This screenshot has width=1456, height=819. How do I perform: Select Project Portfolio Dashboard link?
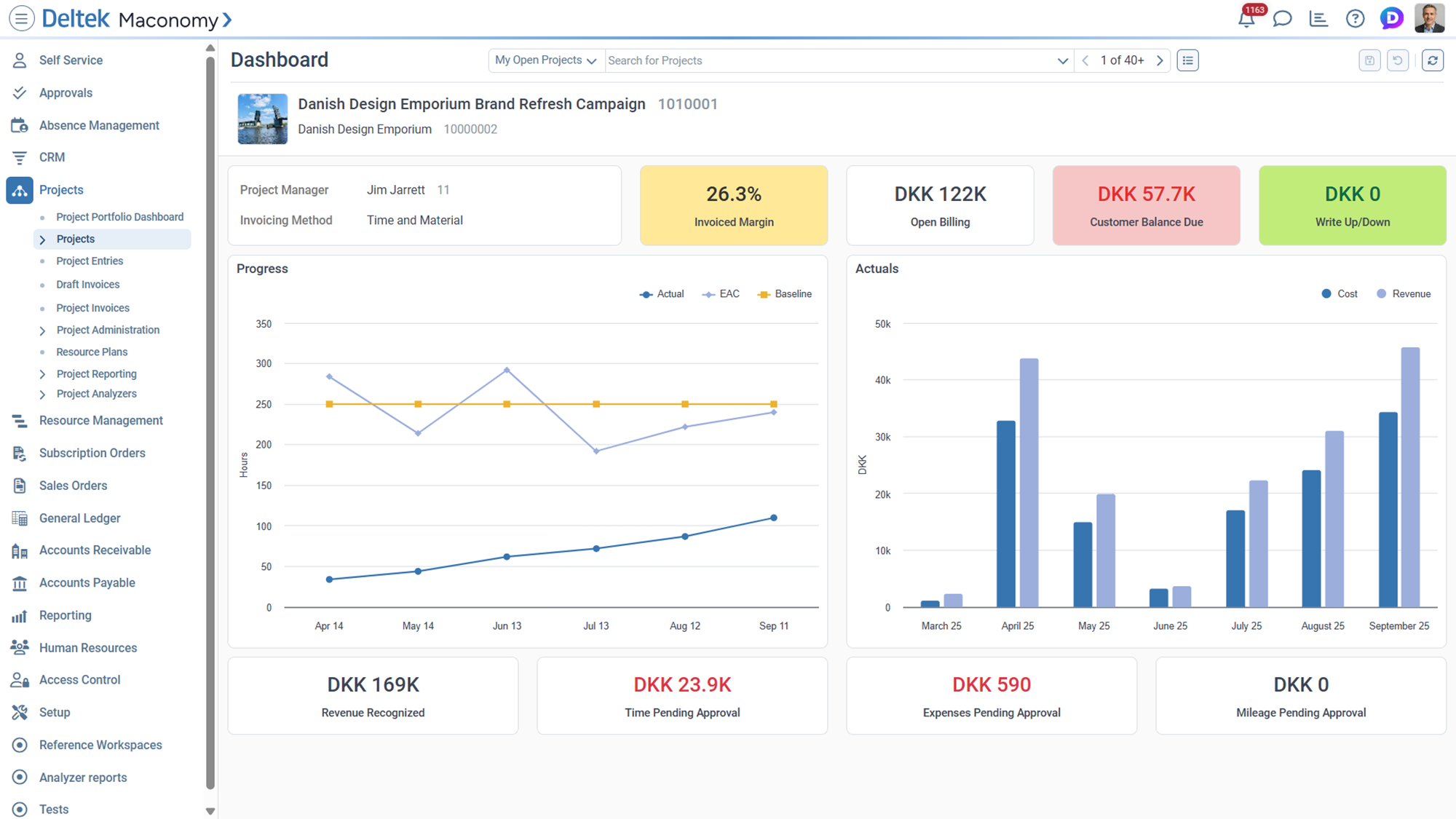(x=119, y=216)
